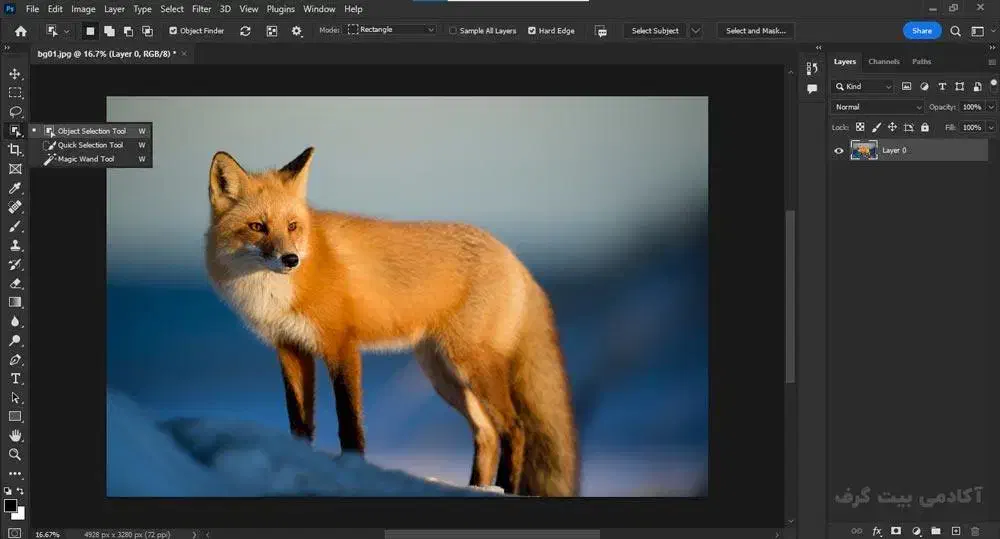Enable Sample All Layers checkbox
Image resolution: width=1000 pixels, height=539 pixels.
(453, 31)
